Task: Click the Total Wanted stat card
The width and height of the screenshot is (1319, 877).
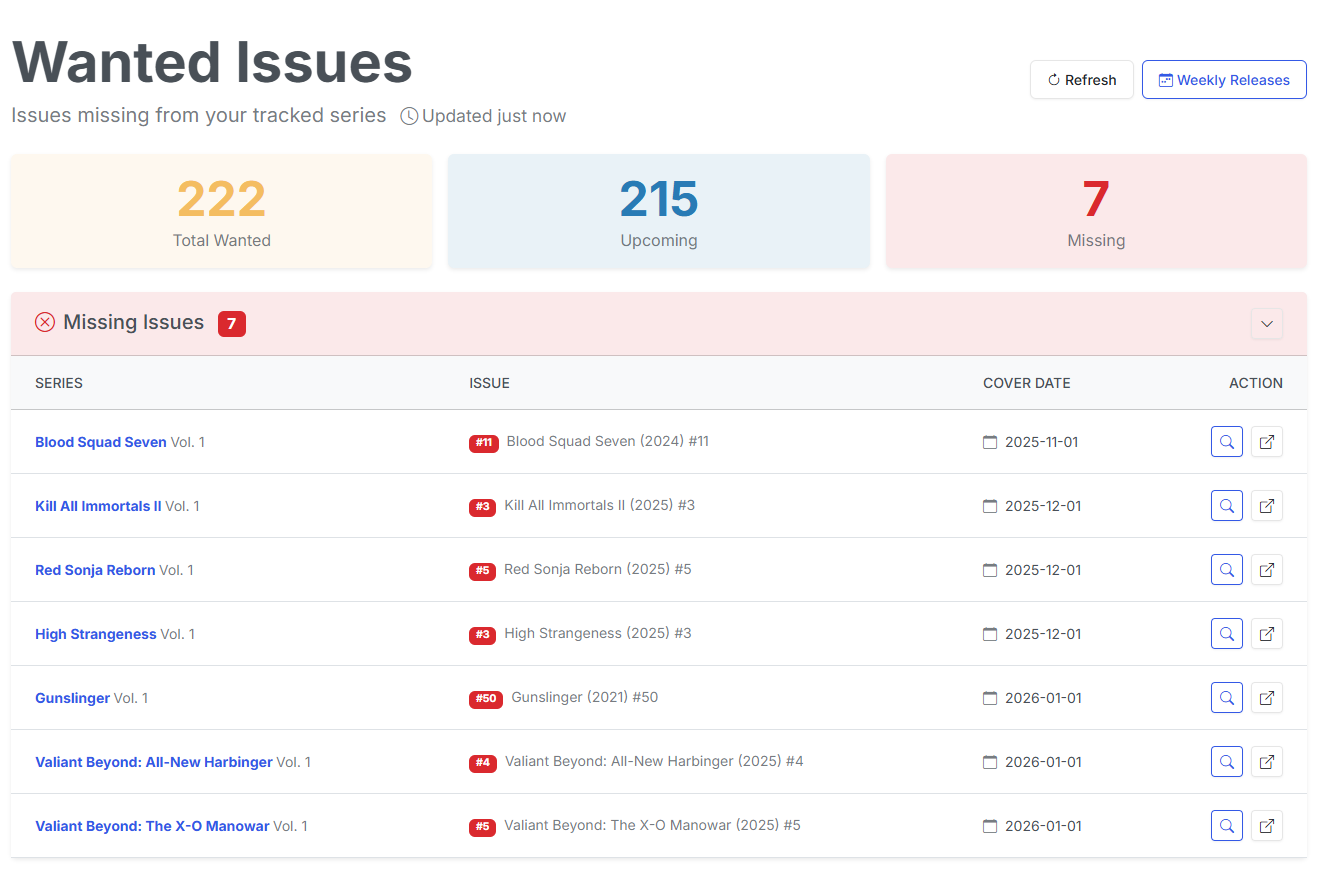Action: coord(221,211)
